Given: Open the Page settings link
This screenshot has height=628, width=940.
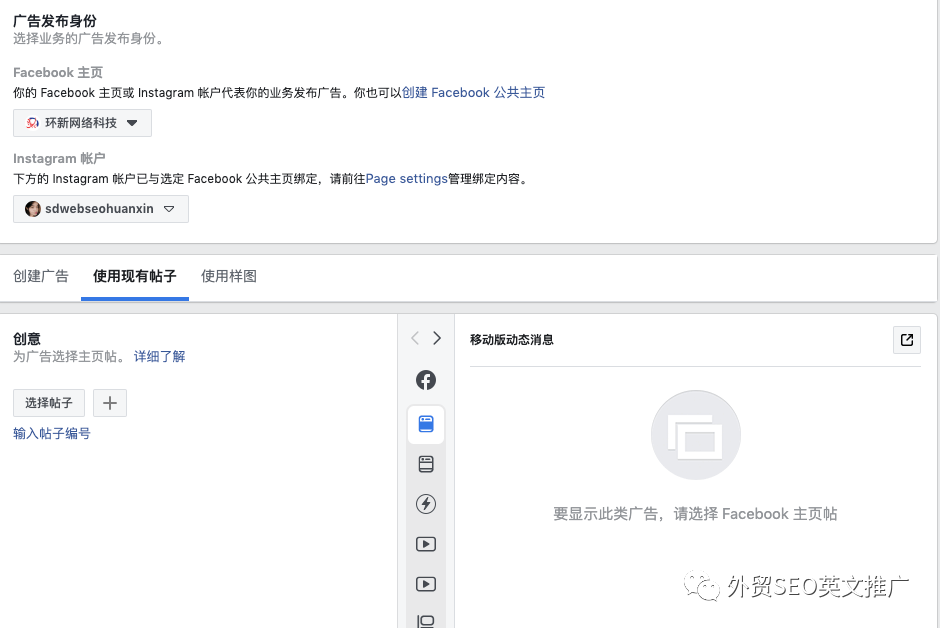Looking at the screenshot, I should click(x=404, y=179).
